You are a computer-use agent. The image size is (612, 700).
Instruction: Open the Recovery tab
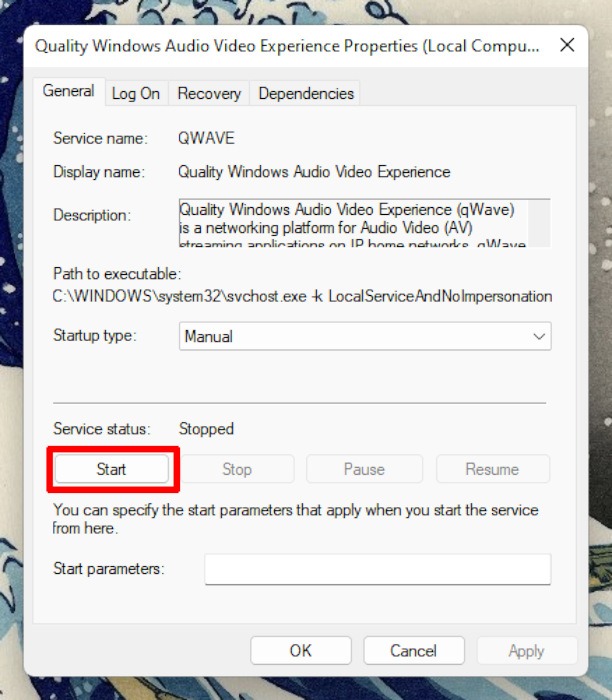click(x=209, y=93)
